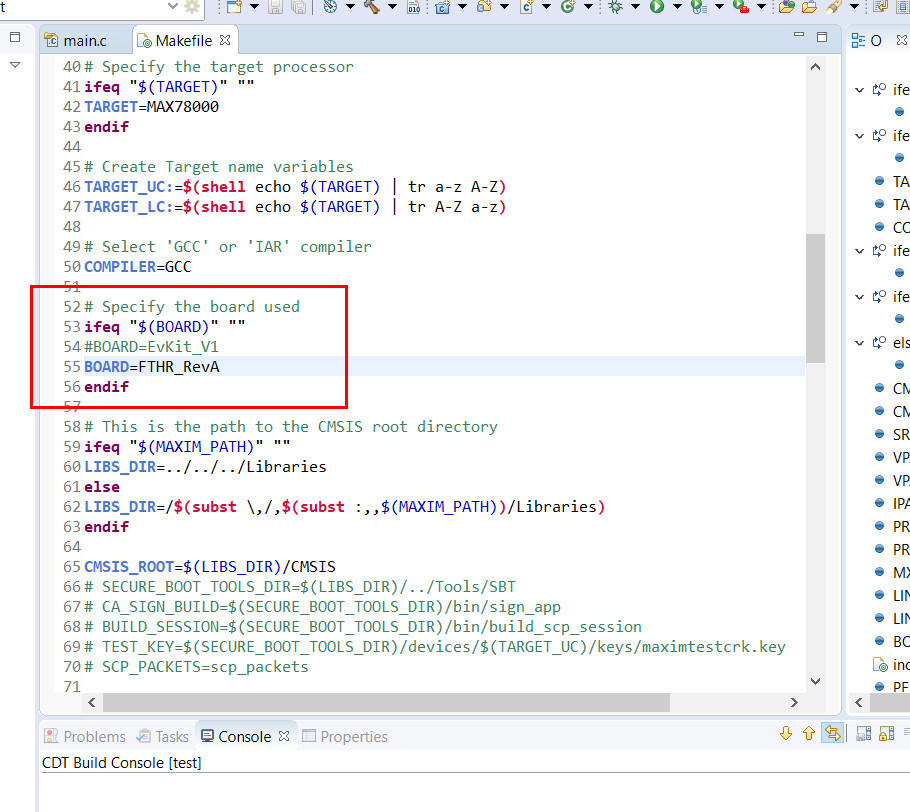The image size is (910, 812).
Task: Click the line 'BOARD=FTHR_RevA'
Action: point(152,367)
